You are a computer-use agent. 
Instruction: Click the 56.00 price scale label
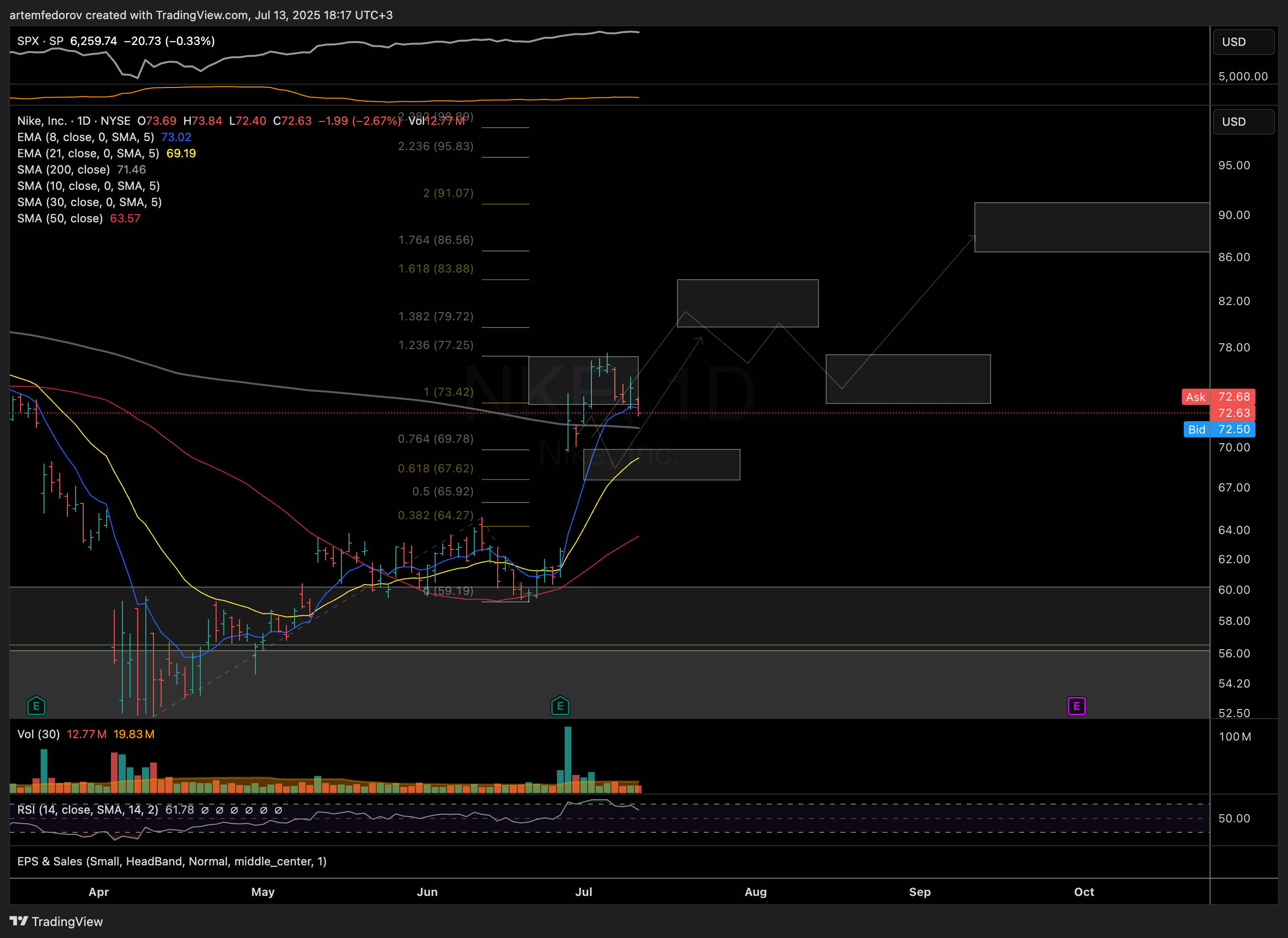[x=1234, y=653]
